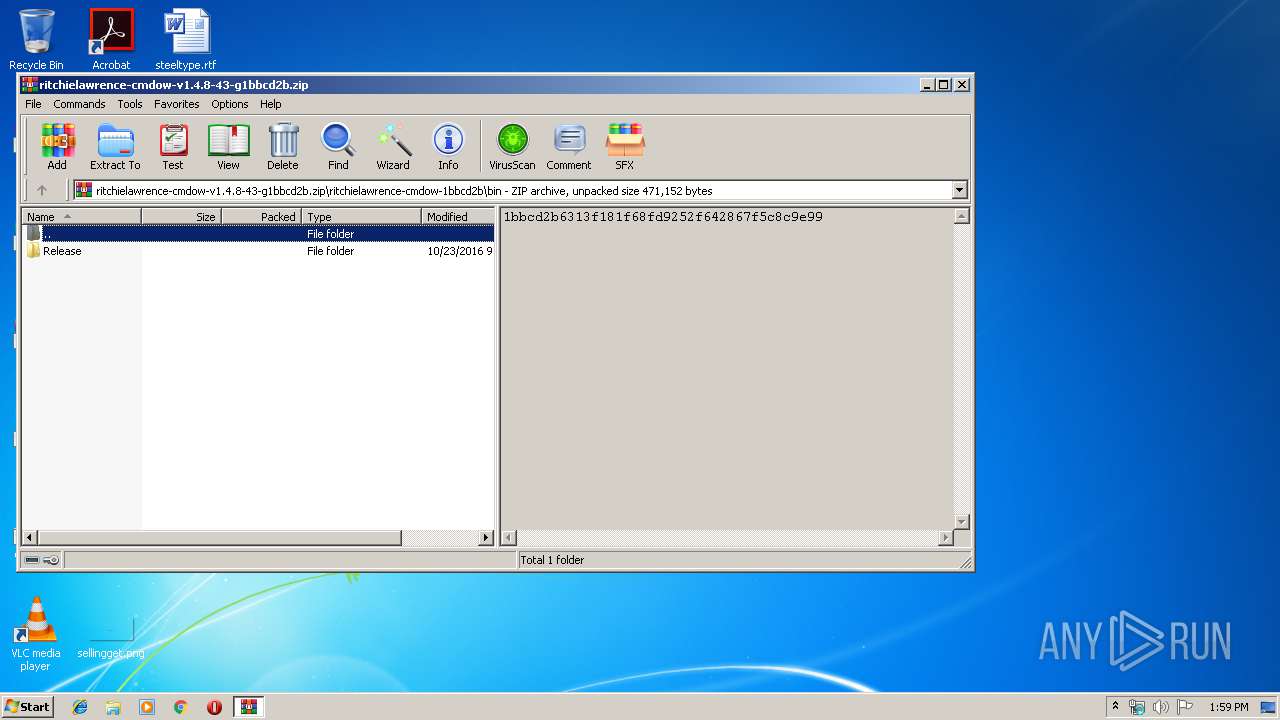This screenshot has width=1280, height=720.
Task: Click the WinRAR title bar icon
Action: [x=29, y=85]
